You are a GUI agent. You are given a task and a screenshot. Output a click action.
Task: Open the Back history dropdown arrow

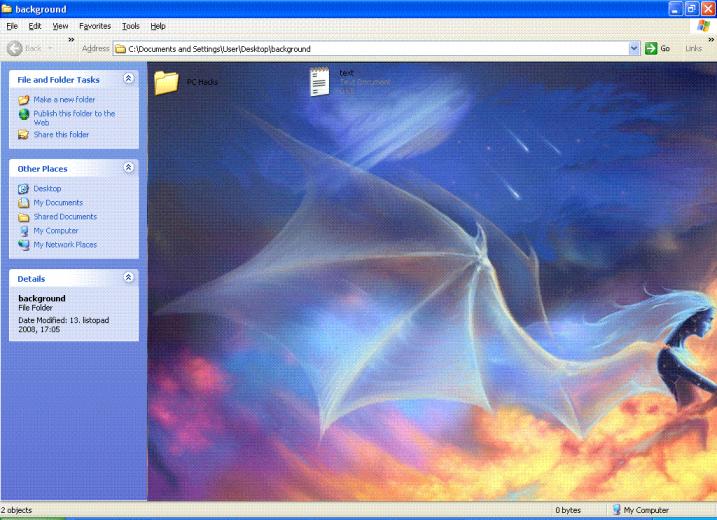pyautogui.click(x=50, y=48)
